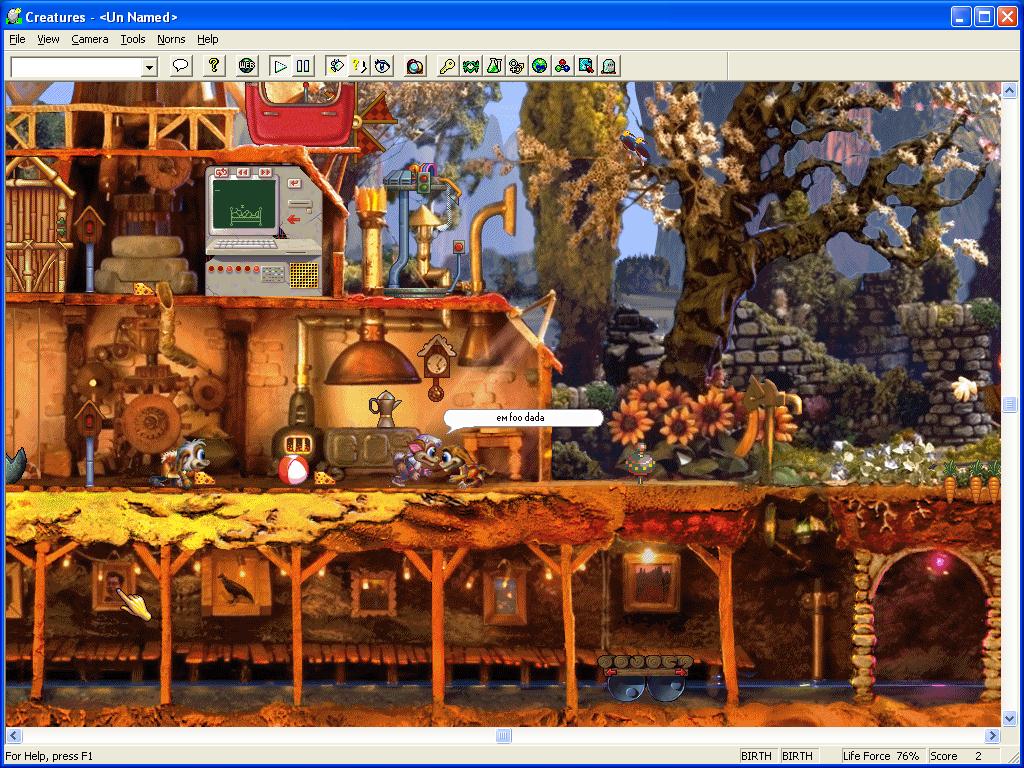This screenshot has height=768, width=1024.
Task: Open the Earth globe icon in toolbar
Action: tap(539, 66)
